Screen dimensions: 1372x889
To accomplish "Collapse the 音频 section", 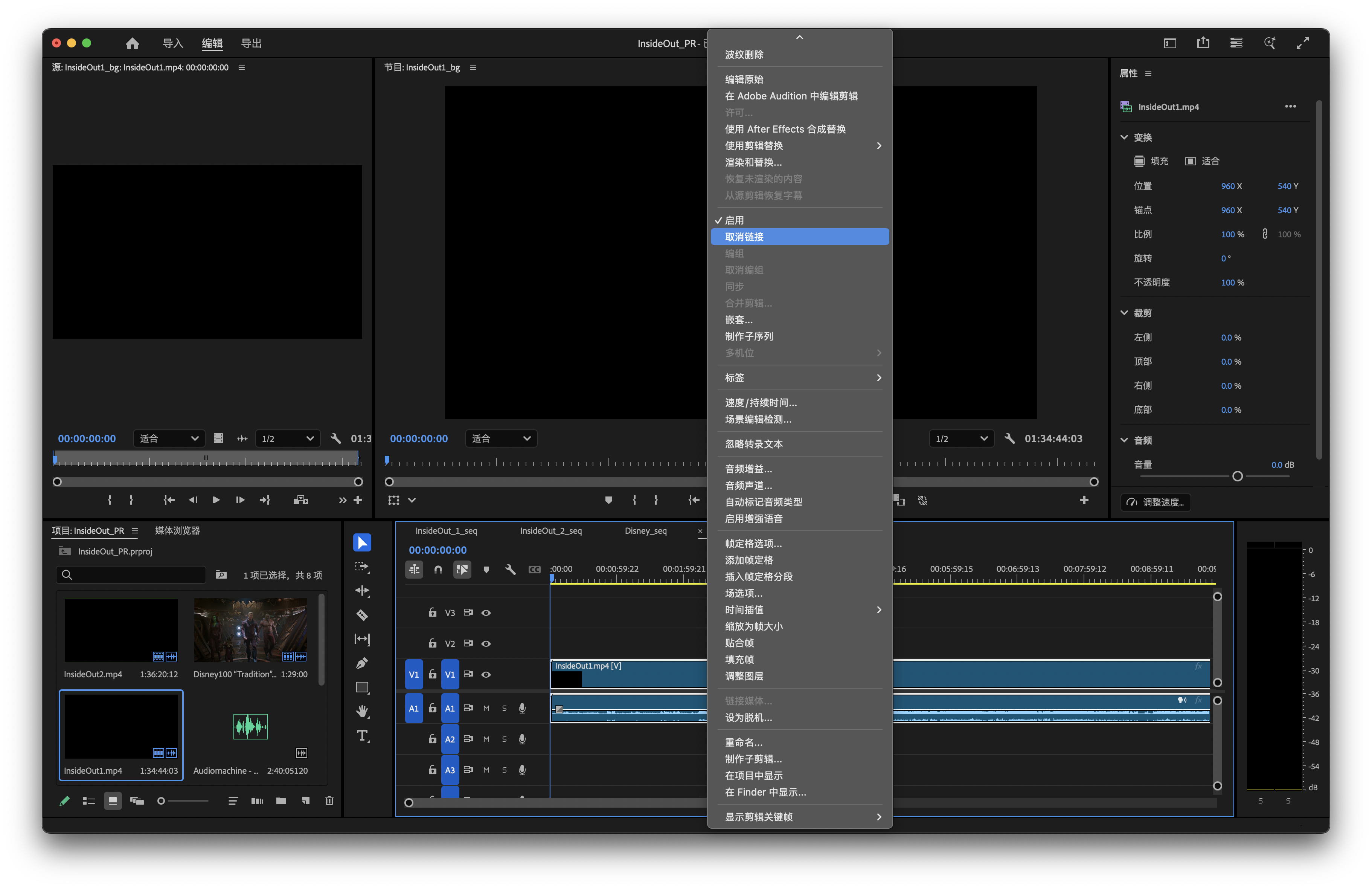I will pyautogui.click(x=1124, y=440).
